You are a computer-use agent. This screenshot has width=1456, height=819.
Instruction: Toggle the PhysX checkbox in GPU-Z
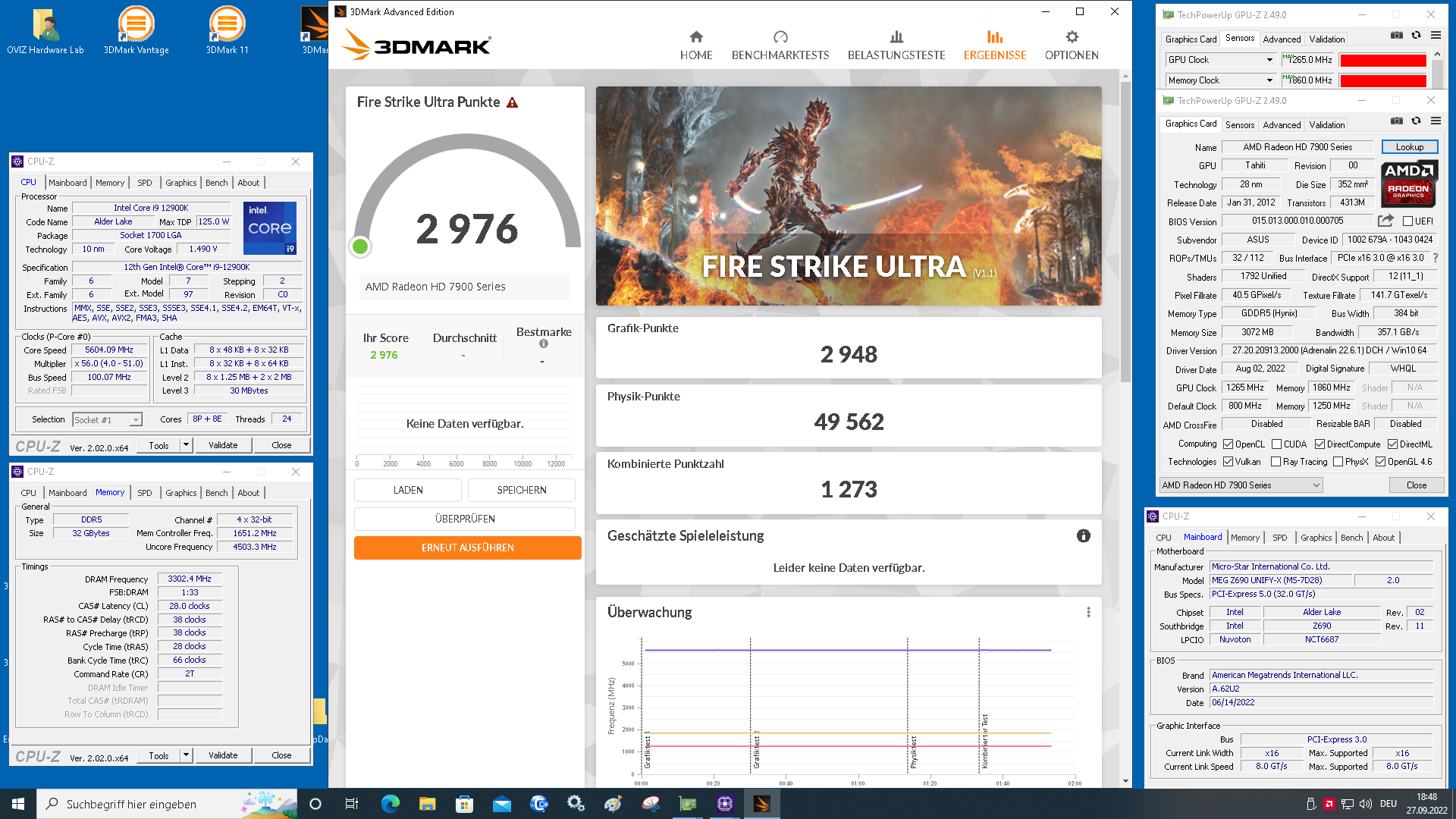coord(1338,462)
